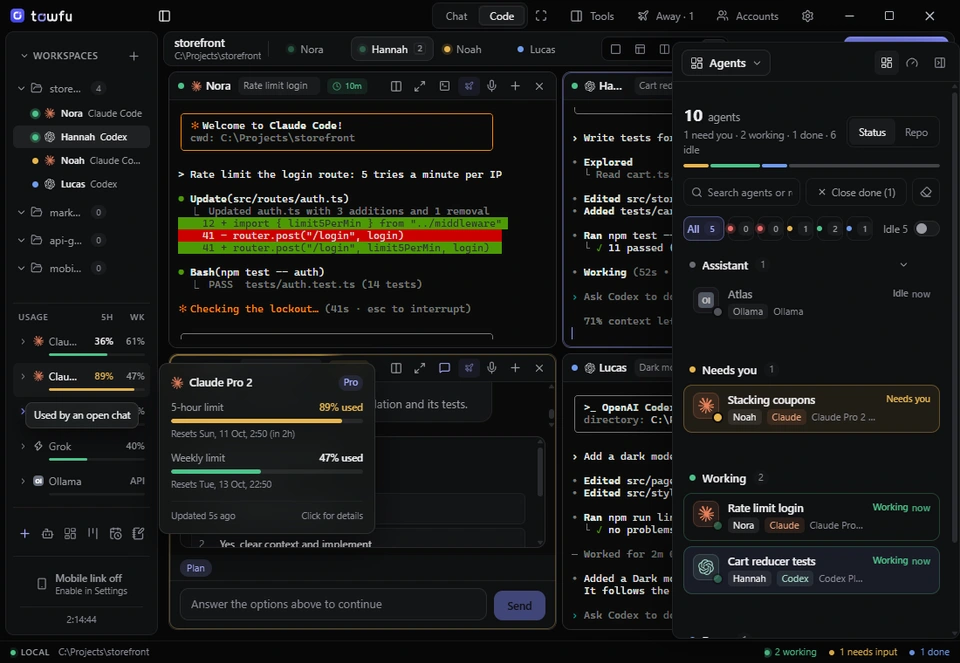Open the settings gear in title bar
This screenshot has height=663, width=960.
[x=808, y=16]
